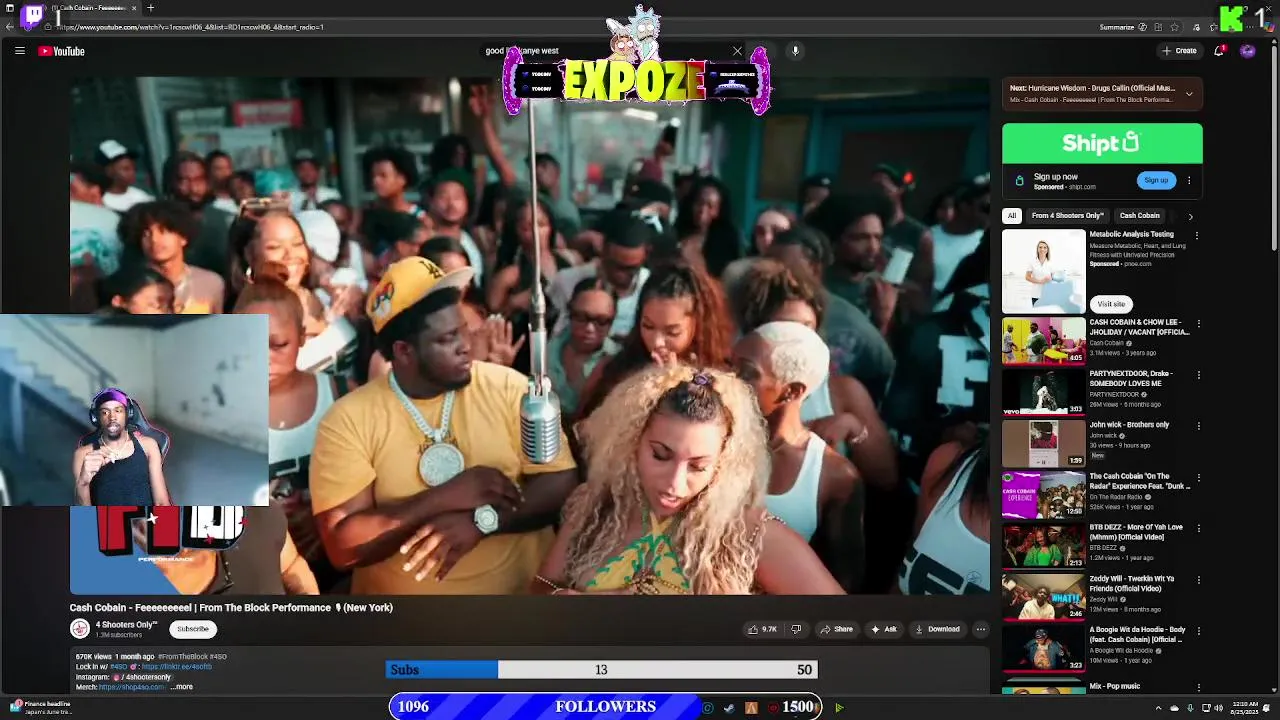Viewport: 1280px width, 720px height.
Task: Open Metabolic Analysis Testing ad thumbnail
Action: coord(1043,271)
